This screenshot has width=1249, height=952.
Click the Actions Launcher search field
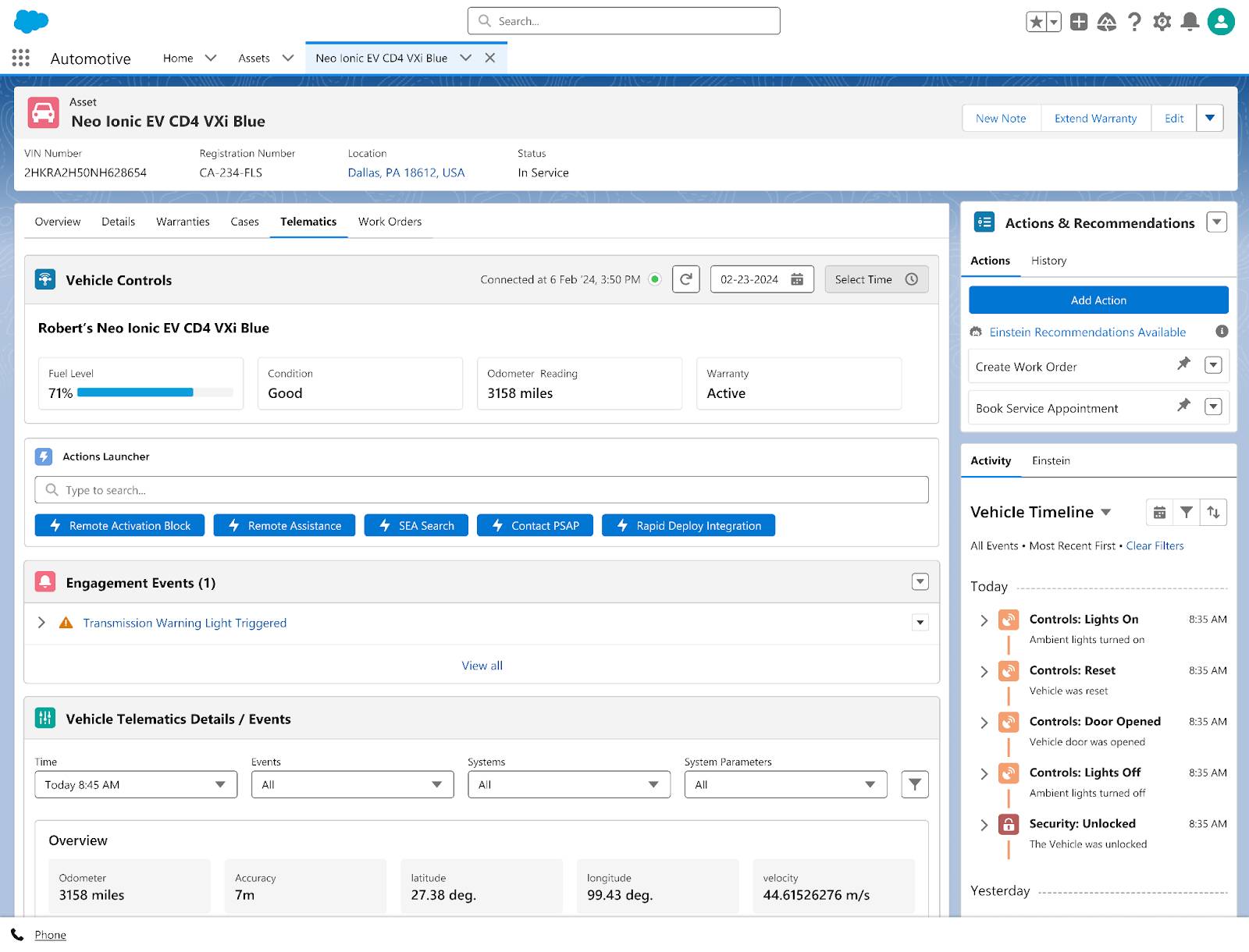click(482, 490)
